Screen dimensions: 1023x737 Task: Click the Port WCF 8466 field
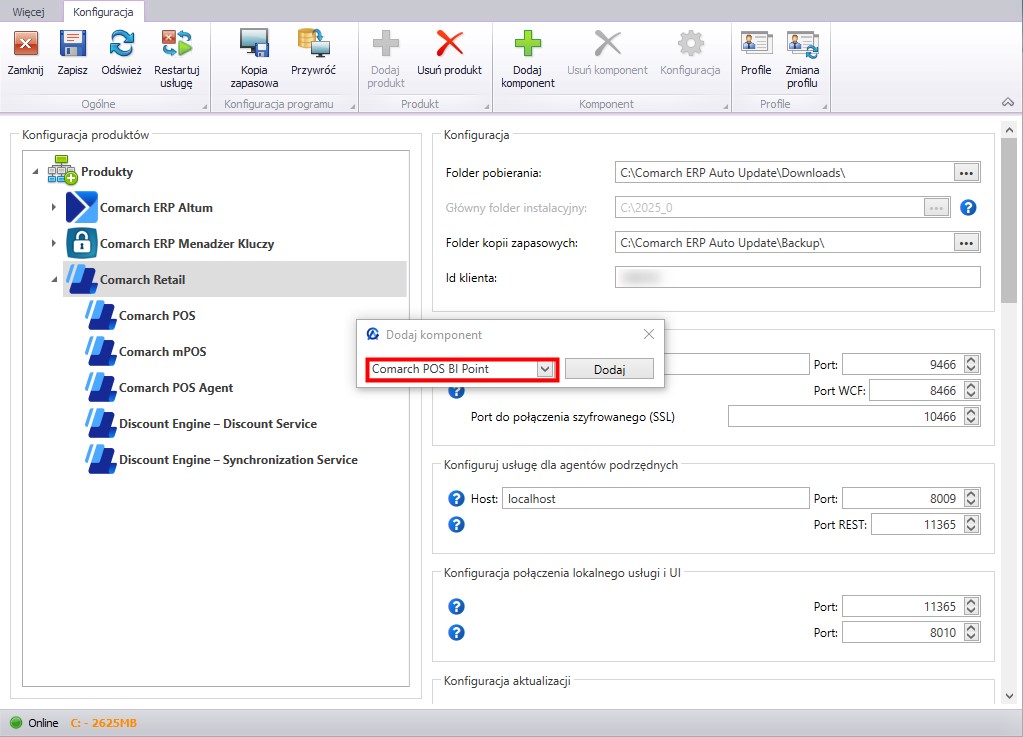click(917, 390)
